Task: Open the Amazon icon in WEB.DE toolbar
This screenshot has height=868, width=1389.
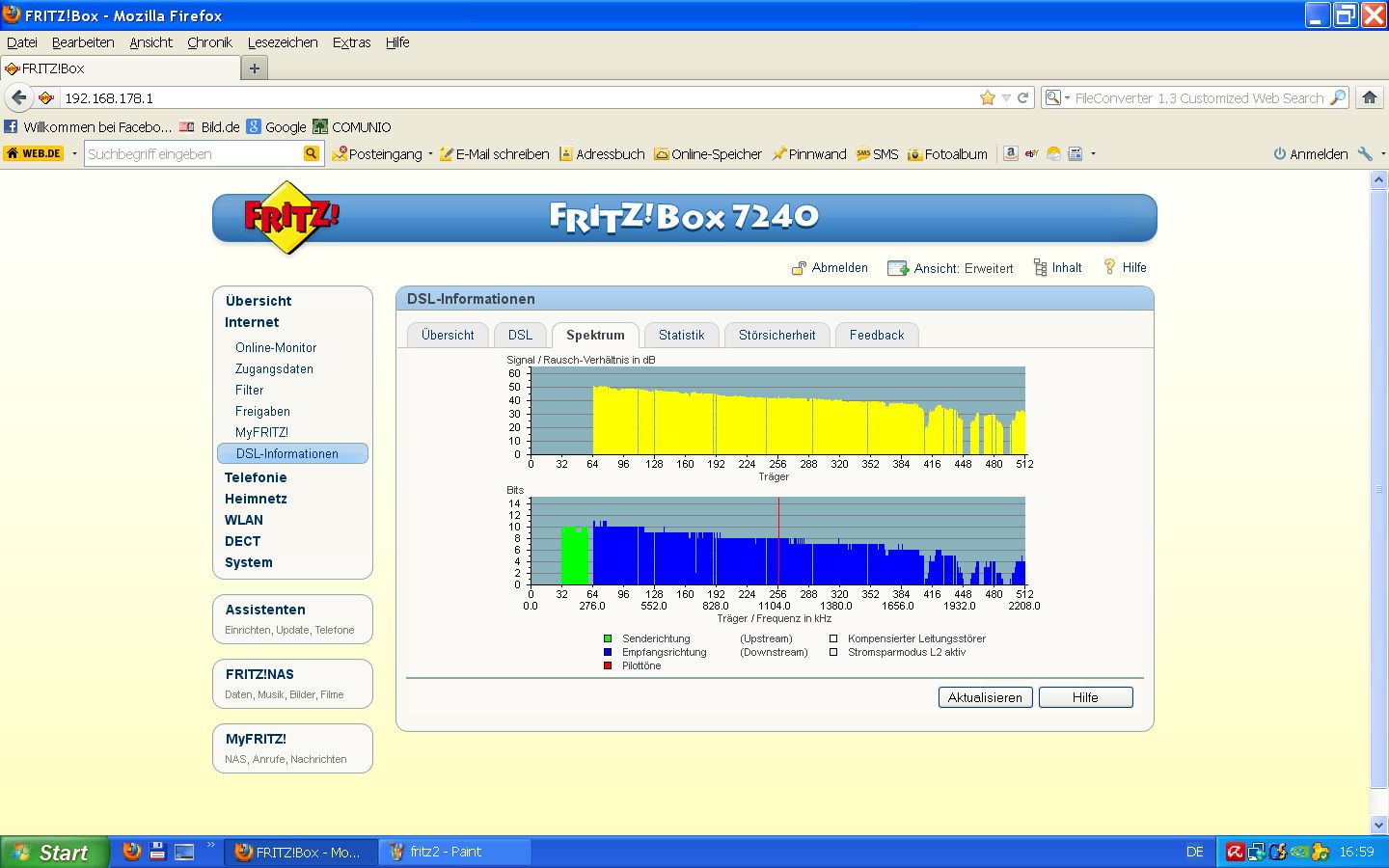Action: pyautogui.click(x=1010, y=153)
